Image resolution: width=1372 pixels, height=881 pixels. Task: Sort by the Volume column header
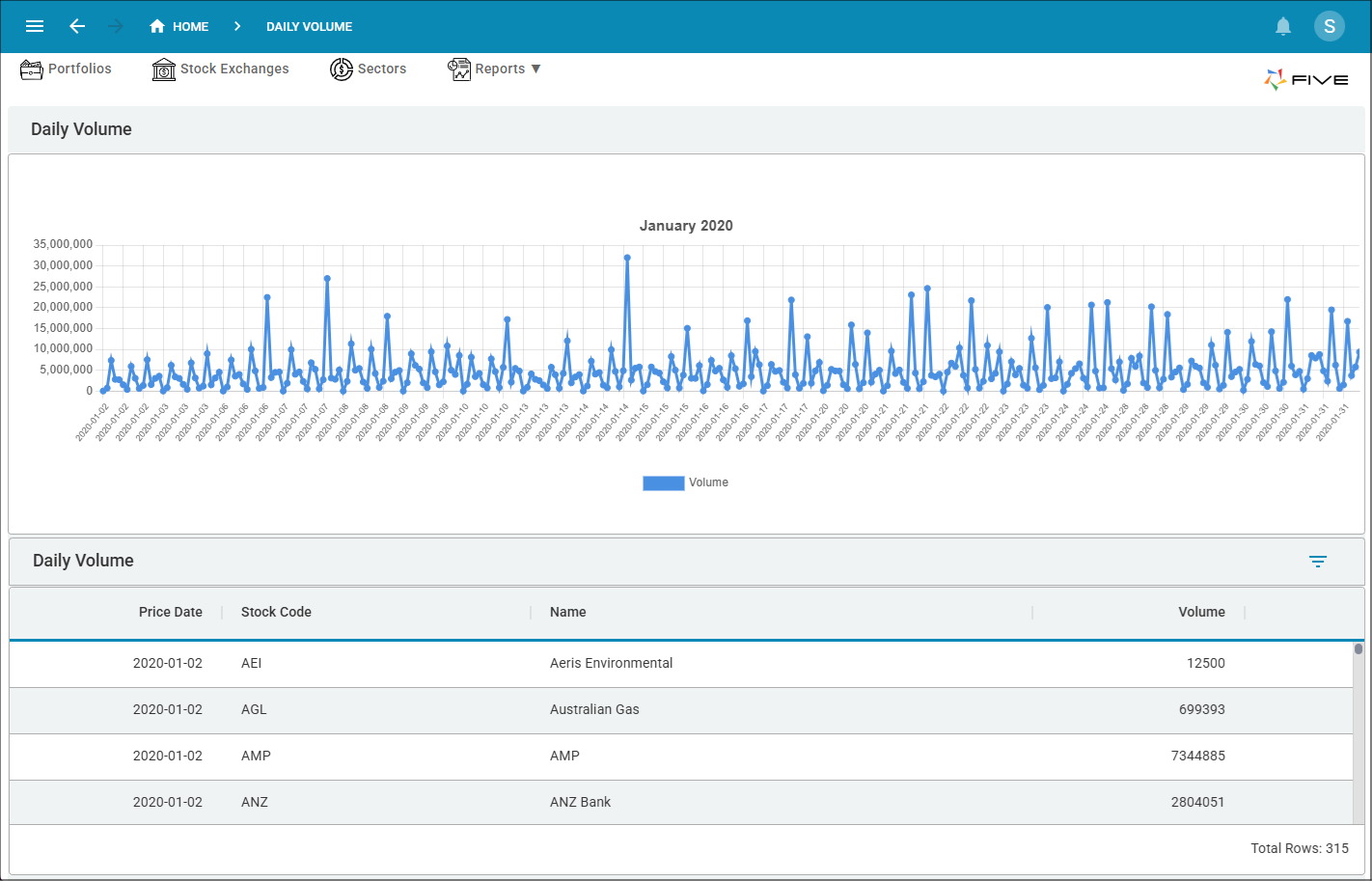[x=1201, y=612]
